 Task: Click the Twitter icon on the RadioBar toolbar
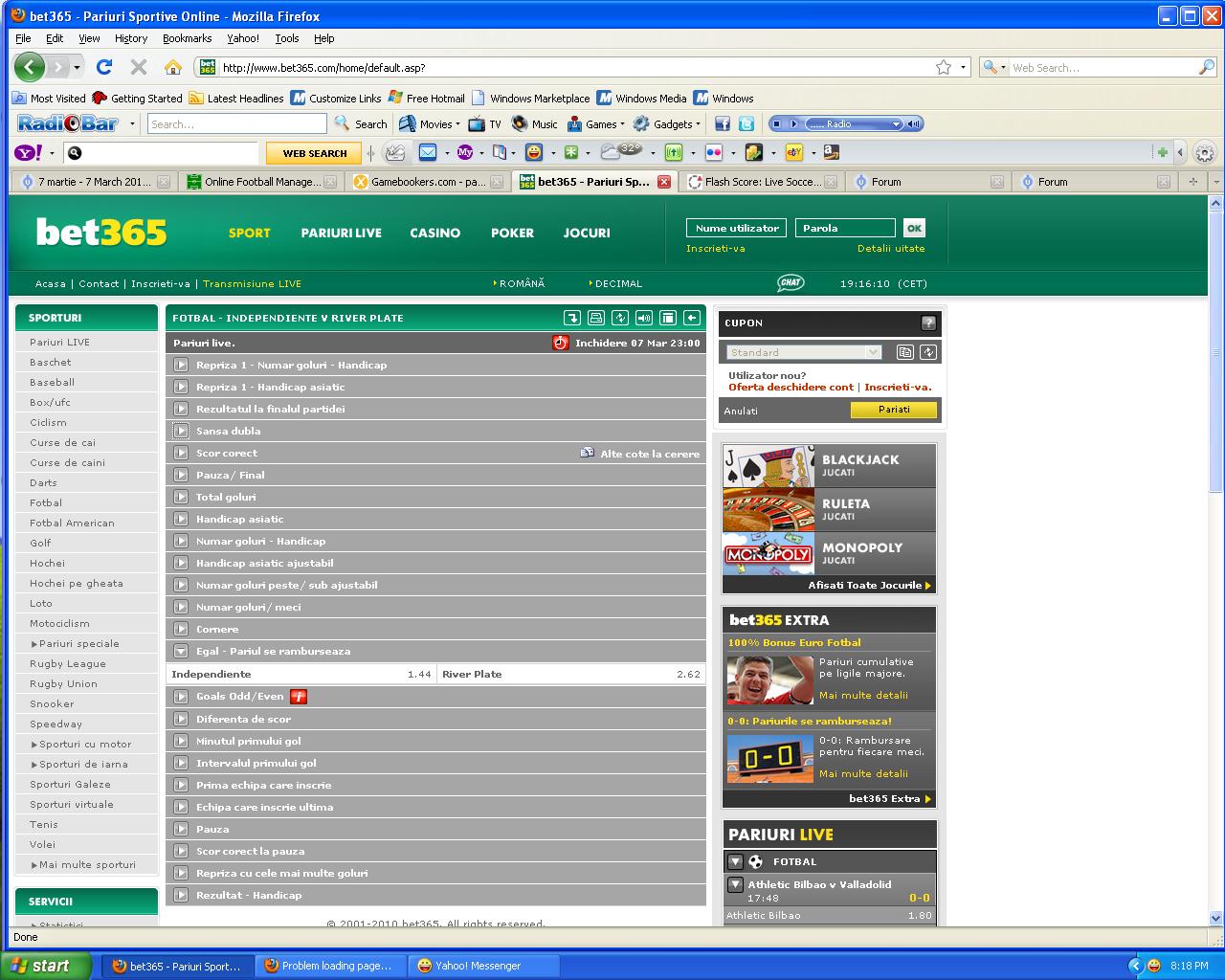[746, 123]
